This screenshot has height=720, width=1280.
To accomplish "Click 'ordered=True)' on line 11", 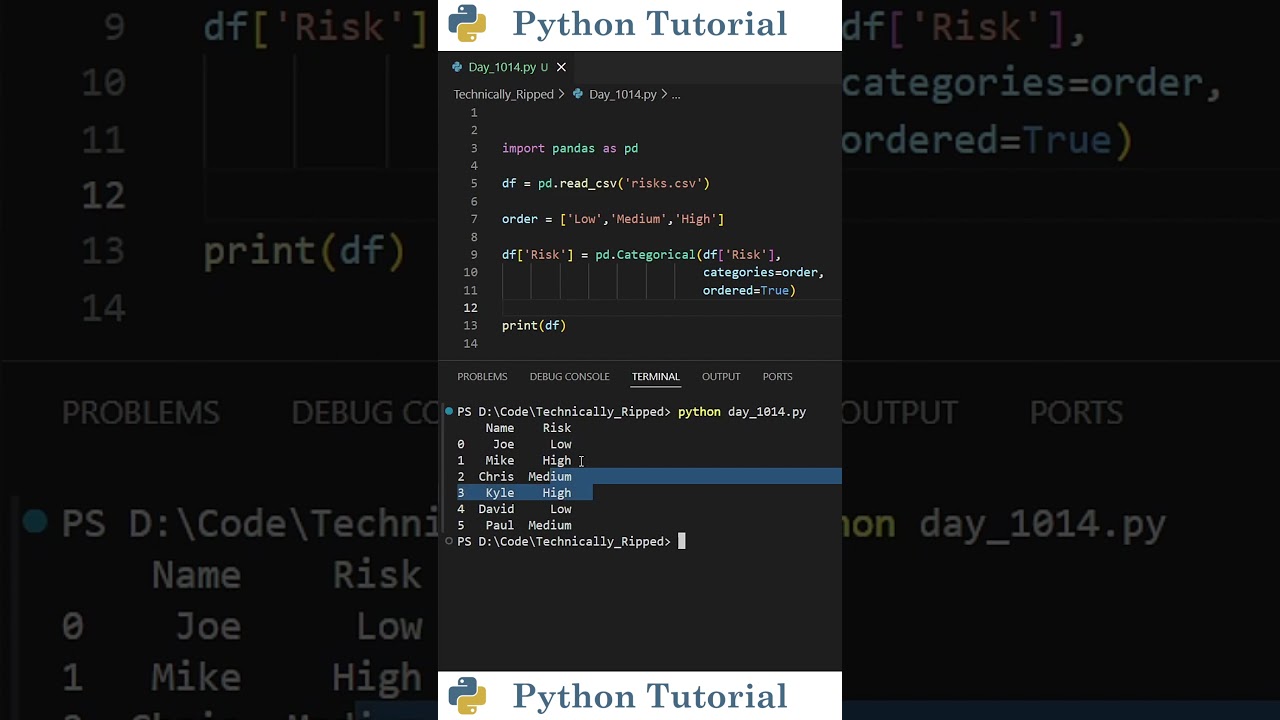I will [x=749, y=290].
